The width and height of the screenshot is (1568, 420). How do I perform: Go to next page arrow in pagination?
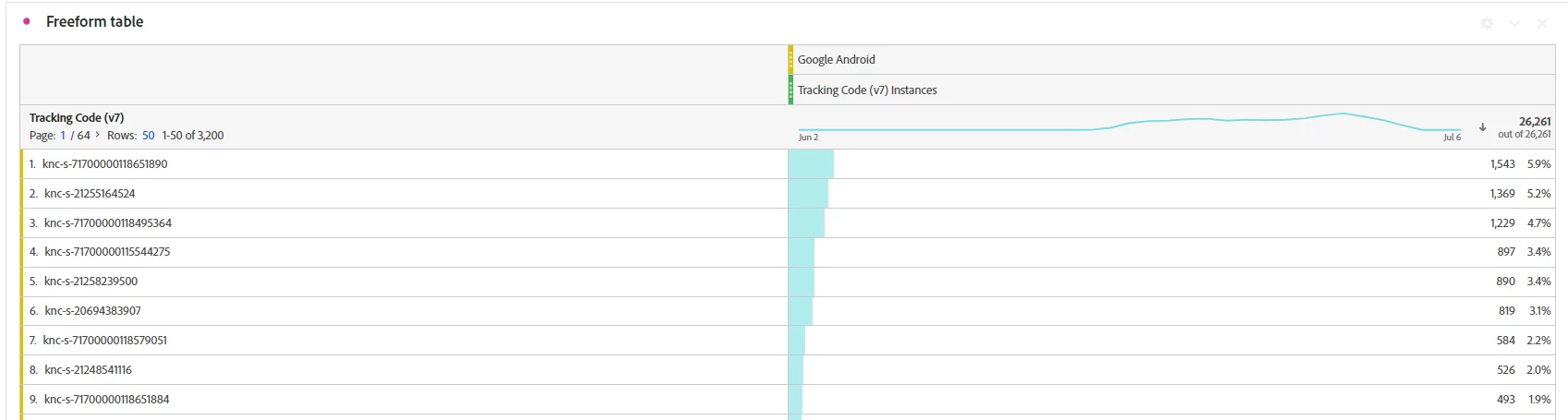click(98, 135)
